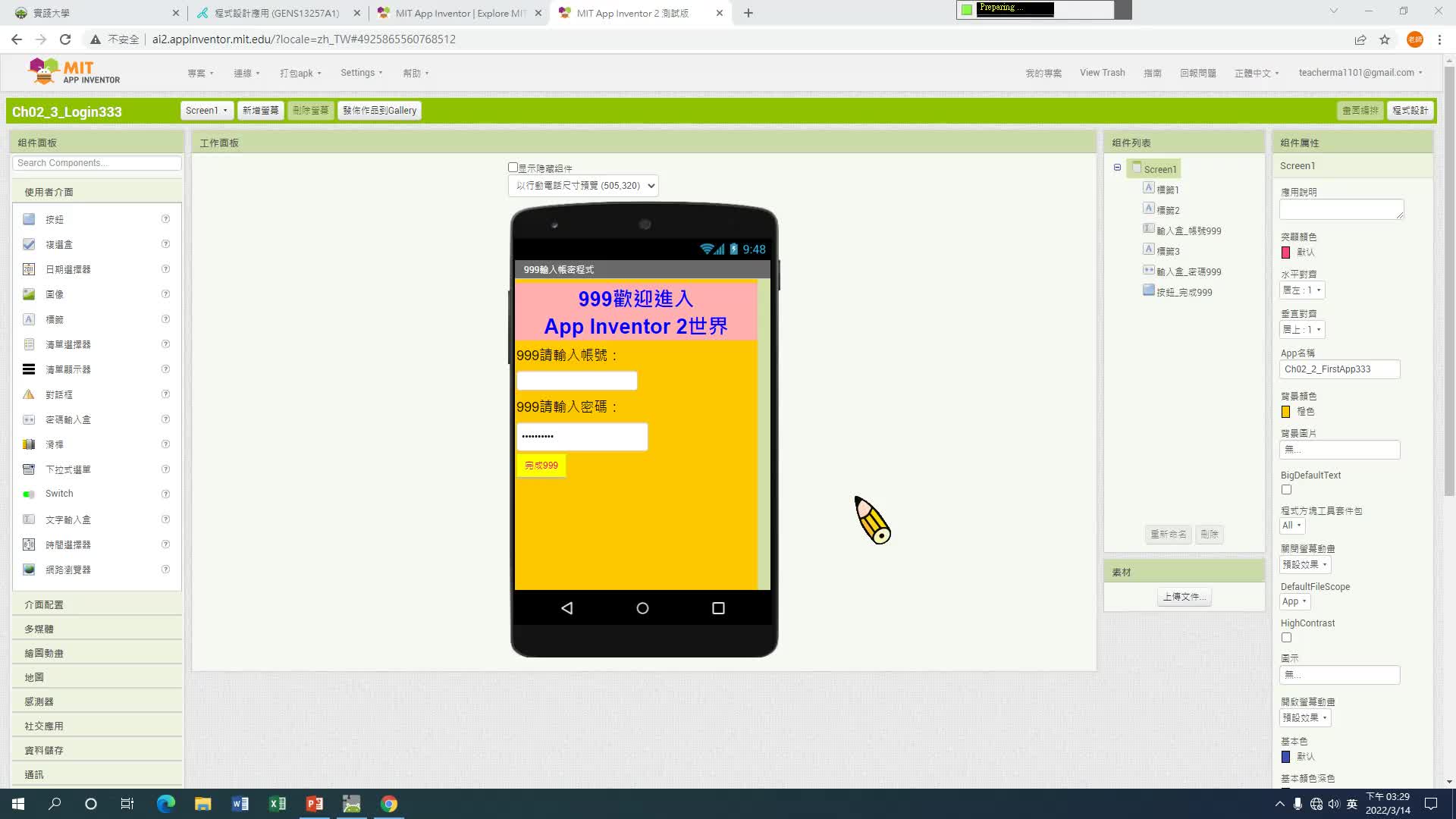Open the 專案 projects menu
1456x819 pixels.
tap(200, 74)
